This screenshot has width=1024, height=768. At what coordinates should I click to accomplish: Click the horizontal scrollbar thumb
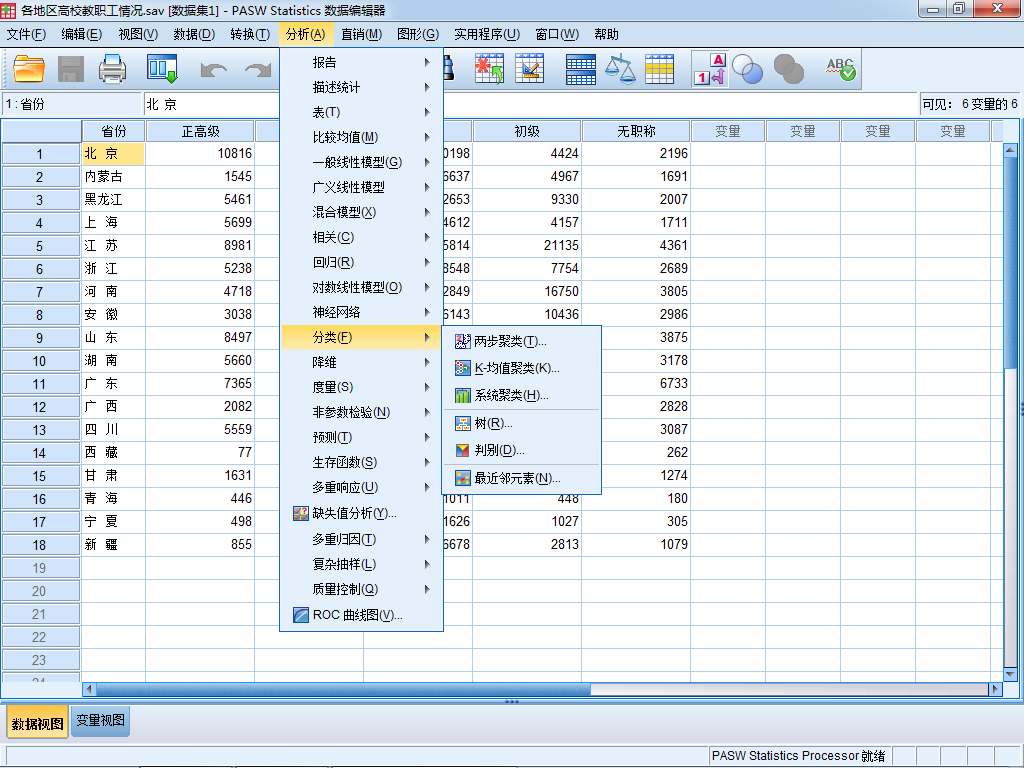coord(344,689)
